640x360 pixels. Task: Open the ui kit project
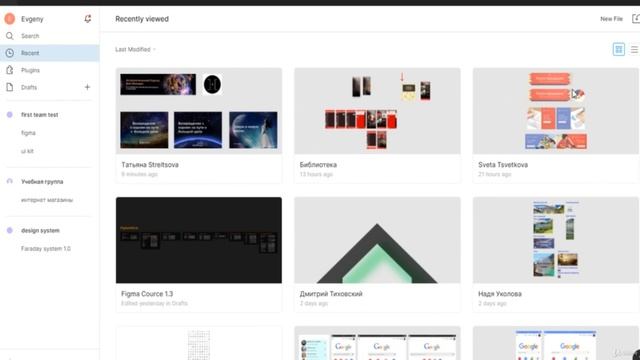(27, 151)
